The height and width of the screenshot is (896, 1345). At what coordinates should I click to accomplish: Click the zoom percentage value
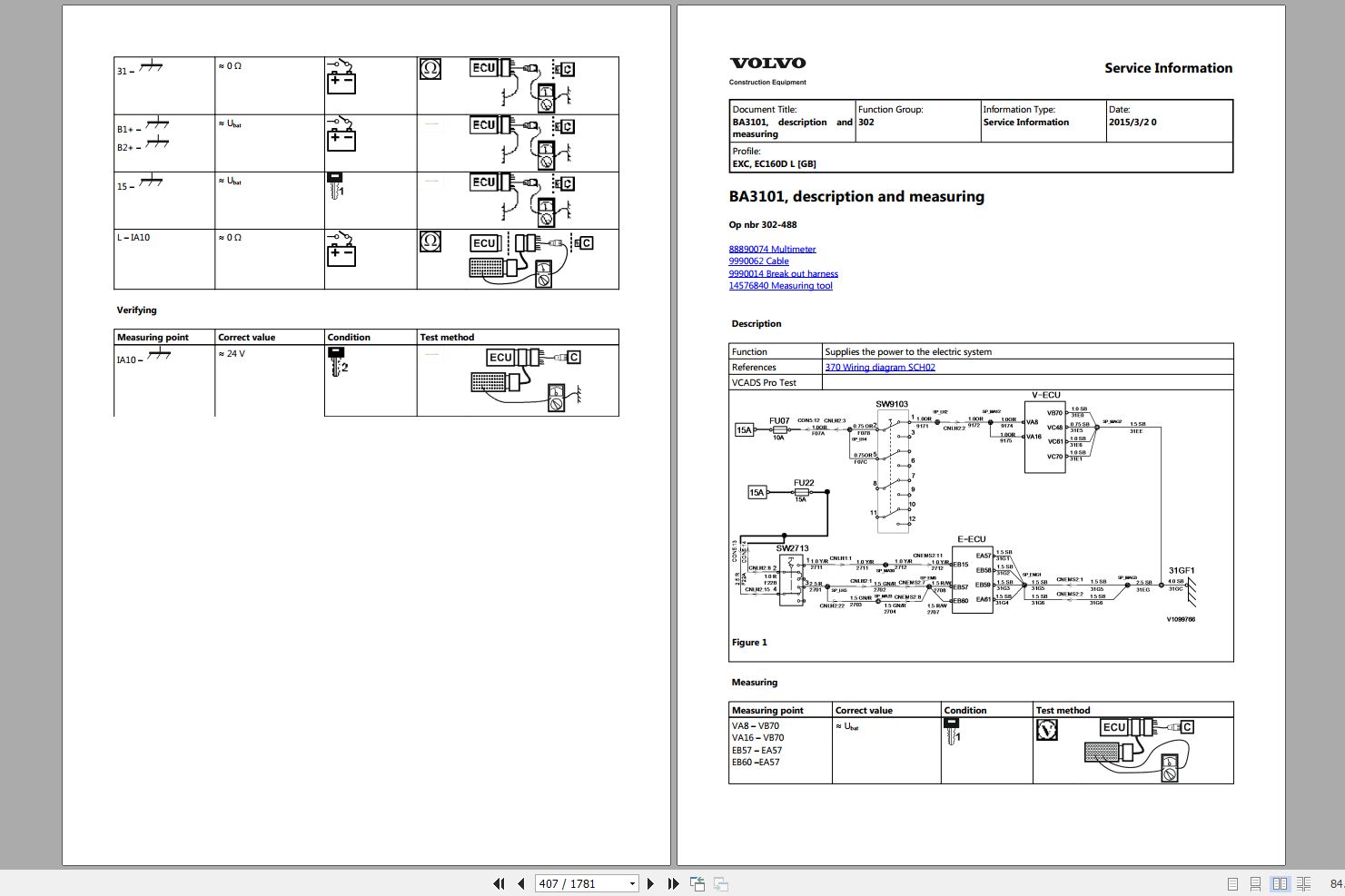(x=1336, y=883)
